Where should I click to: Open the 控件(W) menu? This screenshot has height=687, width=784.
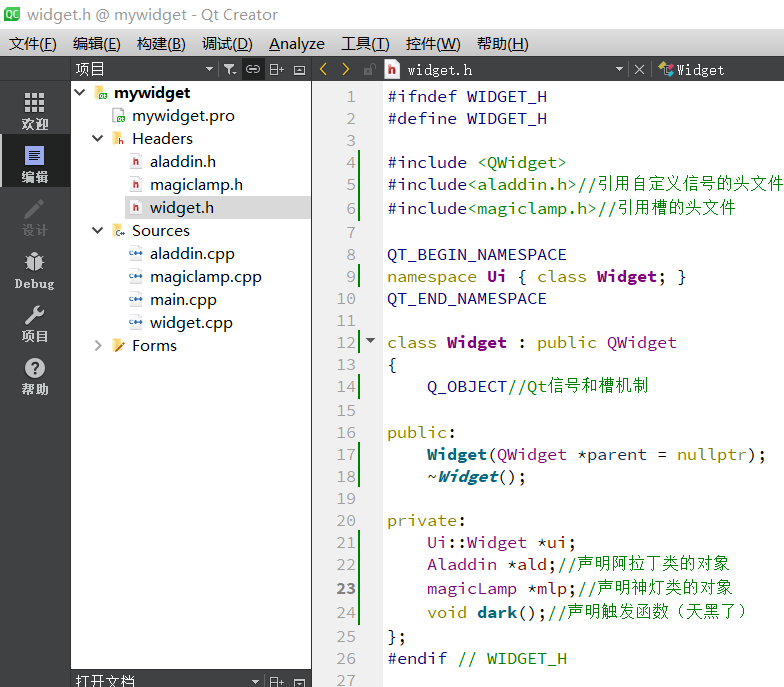point(433,44)
